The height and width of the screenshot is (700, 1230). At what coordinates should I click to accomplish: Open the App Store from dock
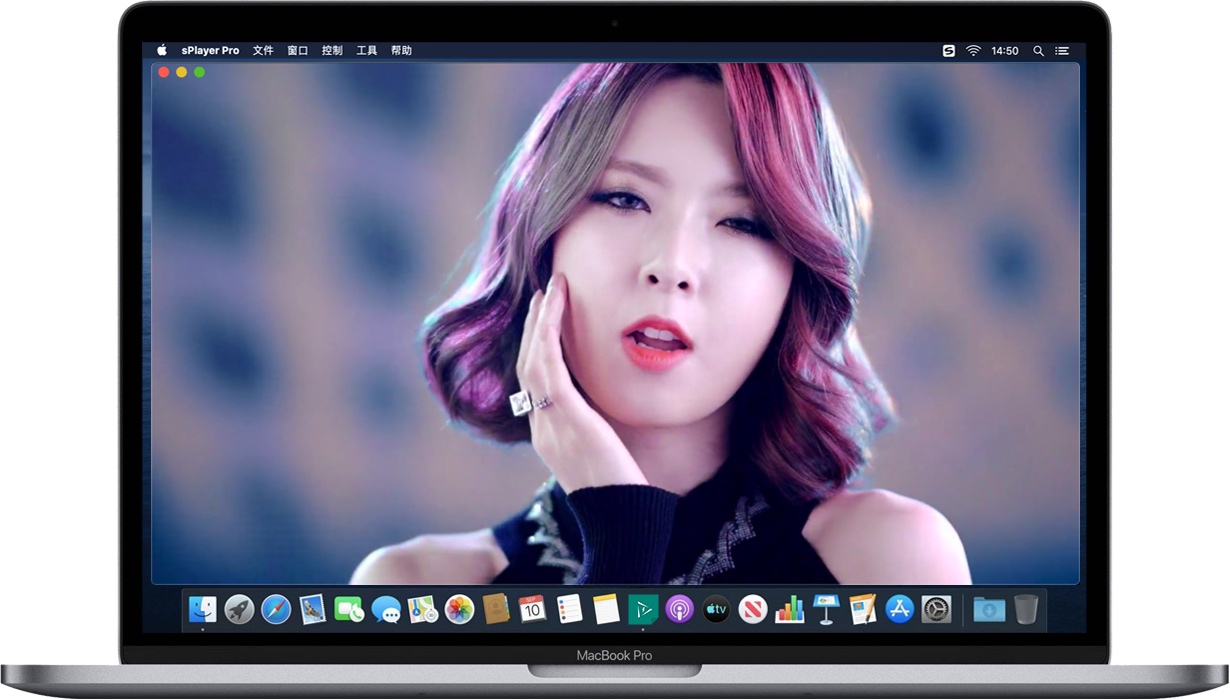pyautogui.click(x=899, y=608)
